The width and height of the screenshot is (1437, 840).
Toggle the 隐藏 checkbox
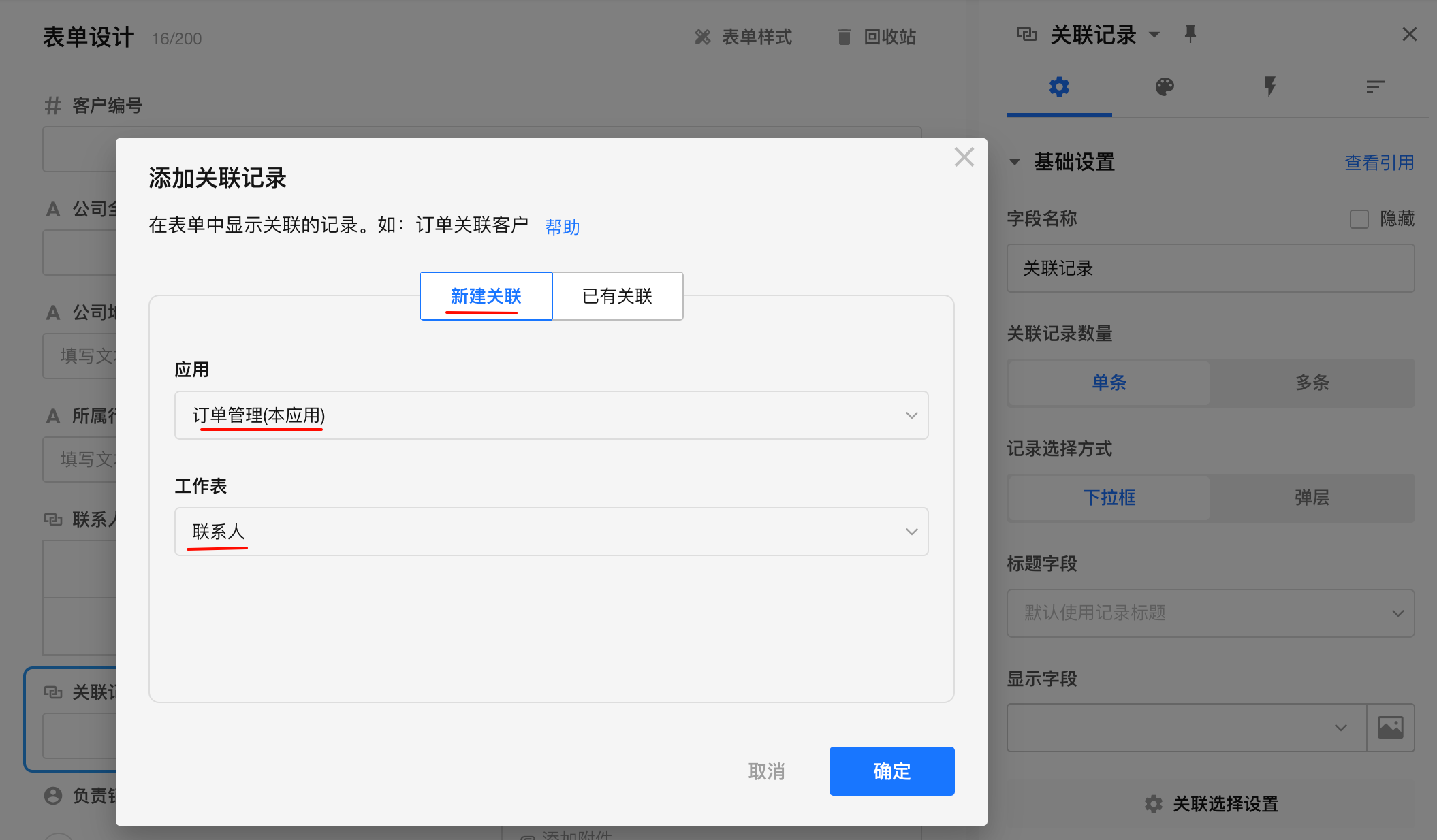click(1359, 219)
